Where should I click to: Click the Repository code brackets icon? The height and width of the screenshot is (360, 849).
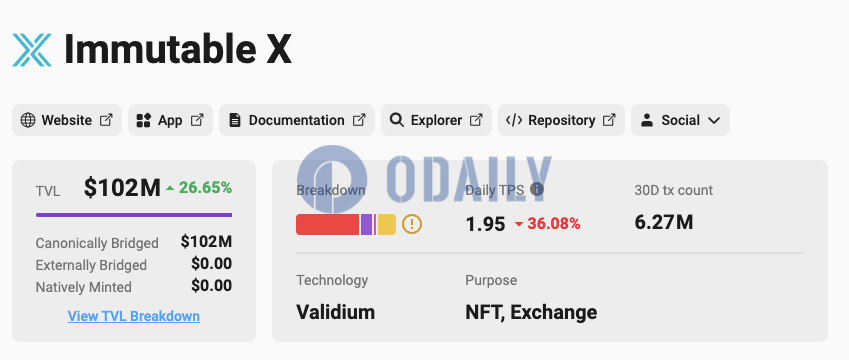(514, 120)
